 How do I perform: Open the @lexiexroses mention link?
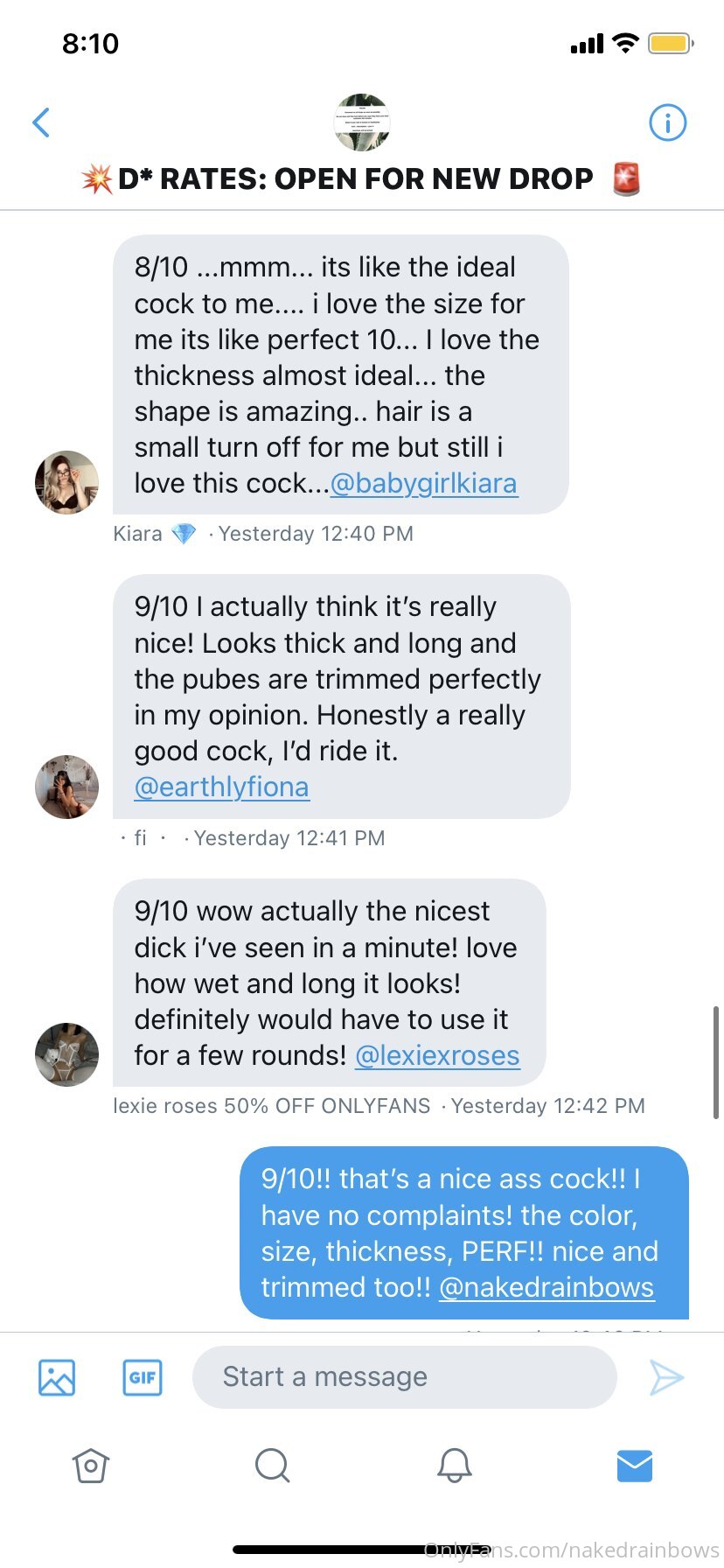[x=437, y=1056]
